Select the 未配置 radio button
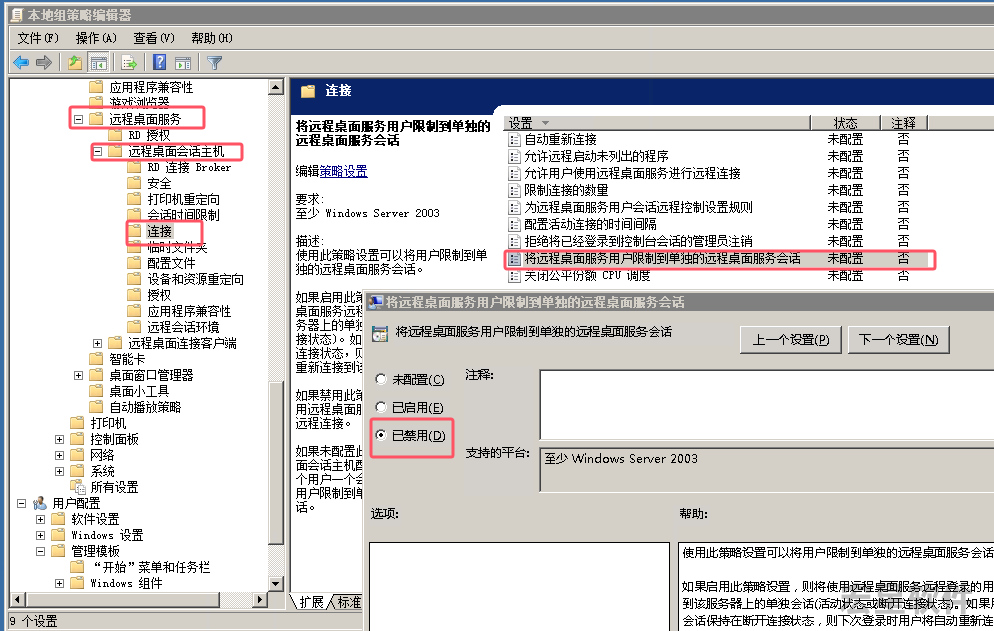This screenshot has width=994, height=631. click(380, 380)
